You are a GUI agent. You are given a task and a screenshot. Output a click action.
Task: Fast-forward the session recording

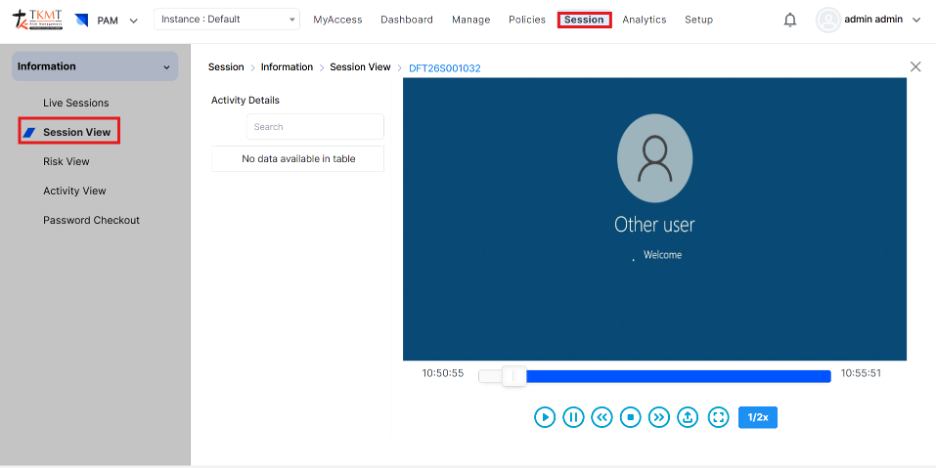pyautogui.click(x=659, y=417)
